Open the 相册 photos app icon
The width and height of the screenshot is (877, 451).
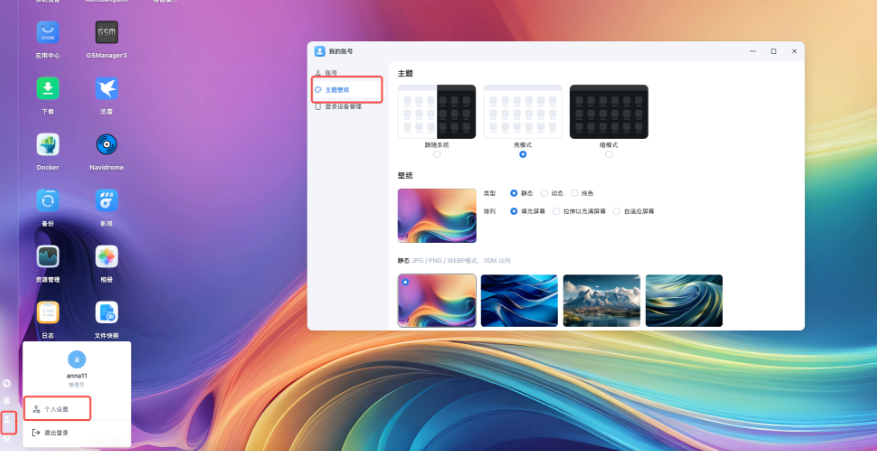coord(106,256)
